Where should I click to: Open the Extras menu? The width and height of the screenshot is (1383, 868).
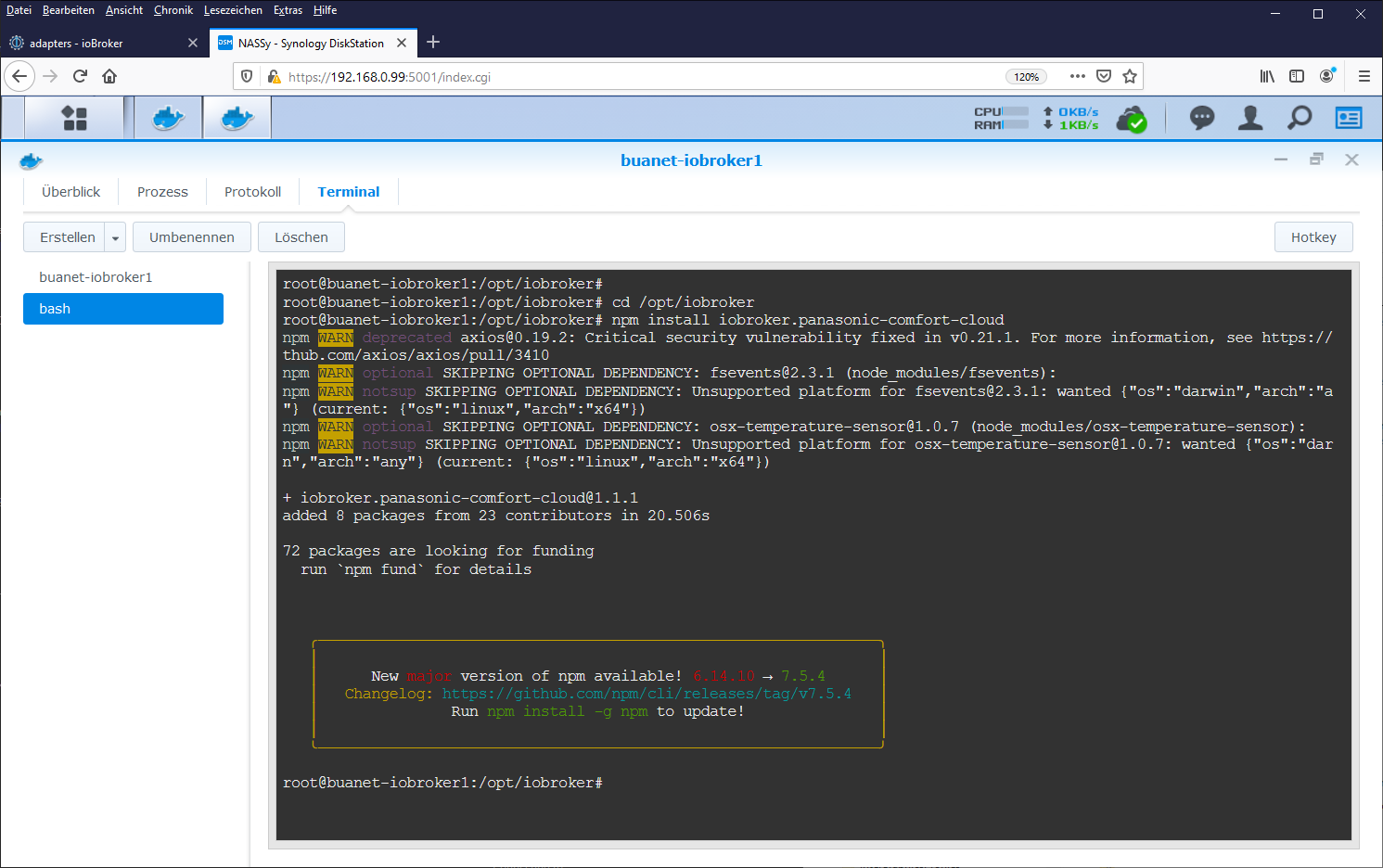pos(288,10)
